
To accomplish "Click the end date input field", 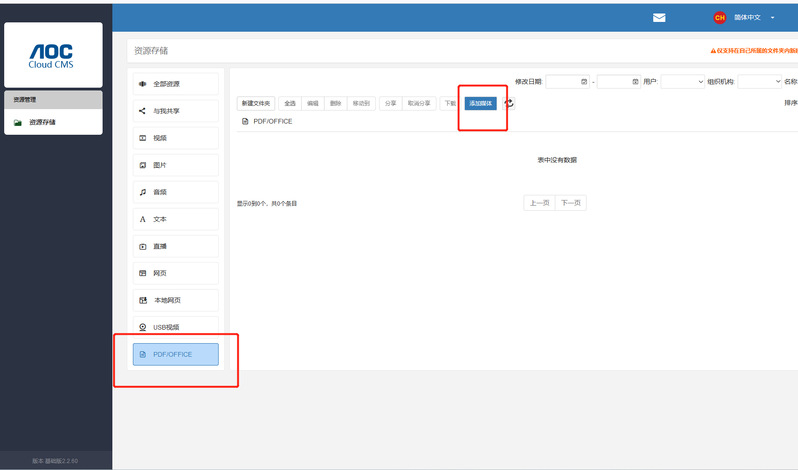I will [618, 81].
